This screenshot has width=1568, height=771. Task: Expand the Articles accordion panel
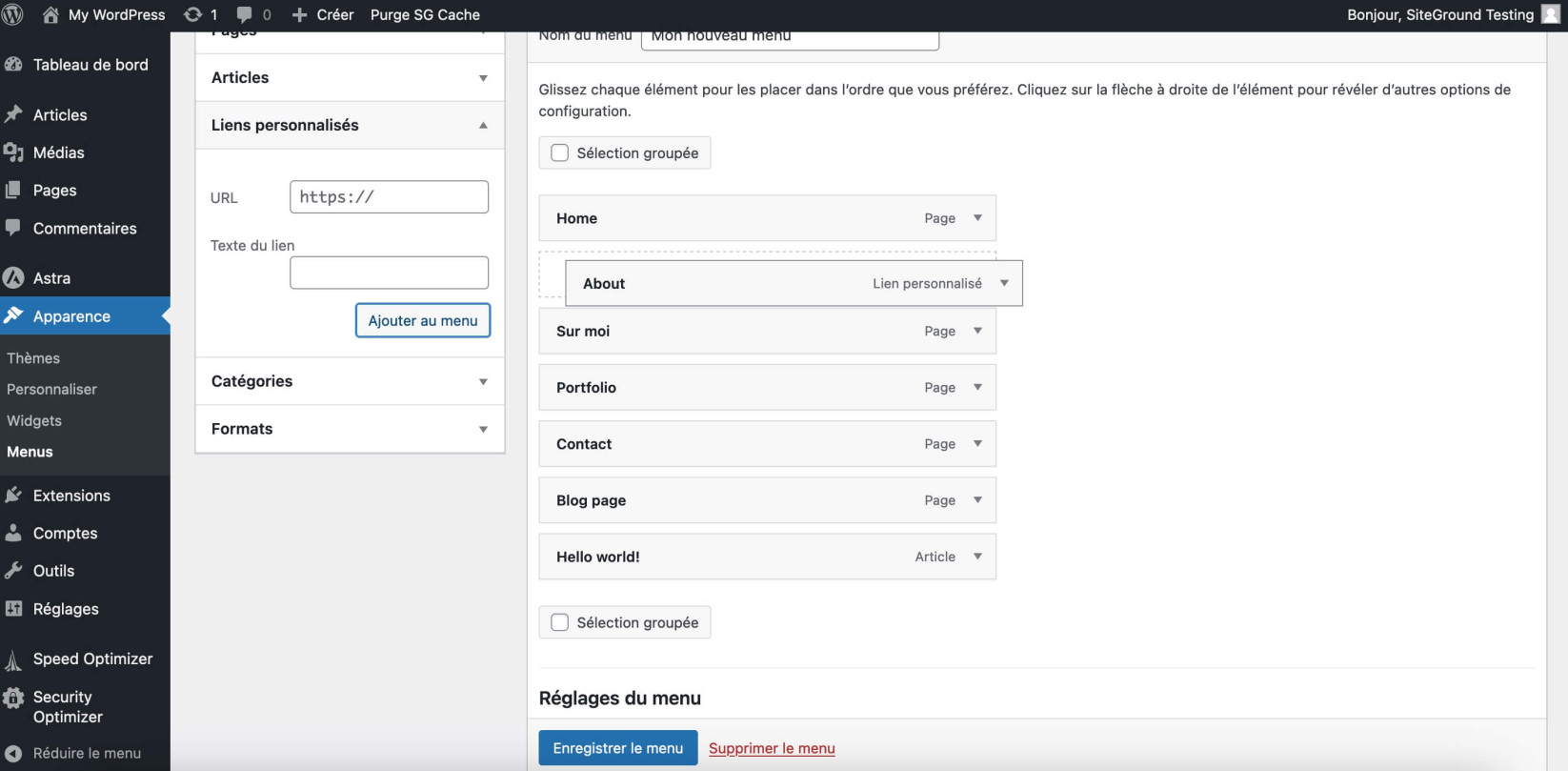(x=350, y=77)
